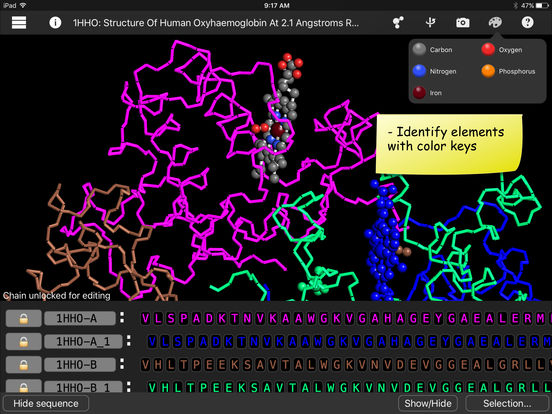Select the 1HHO-A_1 chain label
The height and width of the screenshot is (414, 552).
click(83, 341)
